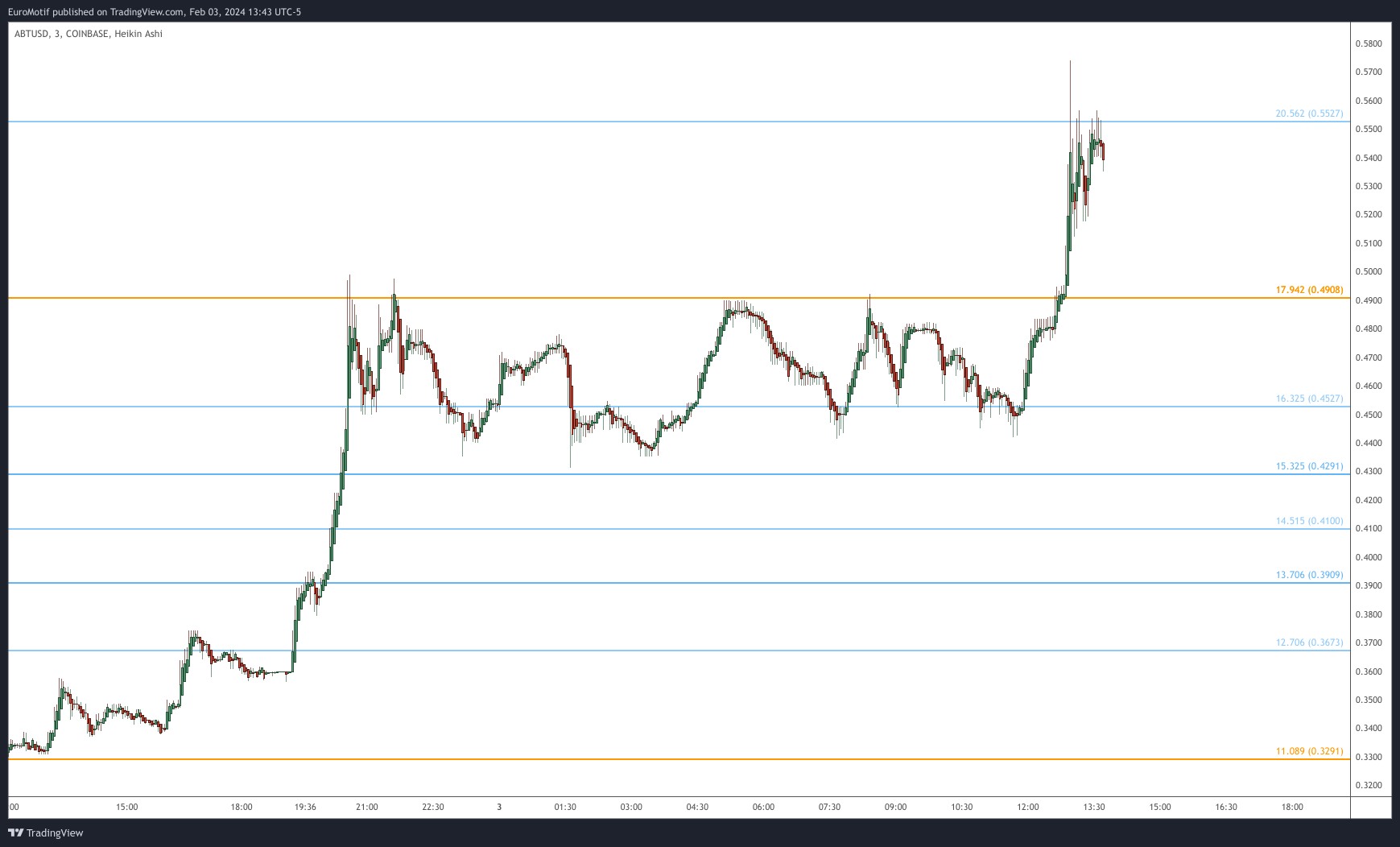Viewport: 1400px width, 847px height.
Task: Click the 04:30 time axis label
Action: (x=697, y=807)
